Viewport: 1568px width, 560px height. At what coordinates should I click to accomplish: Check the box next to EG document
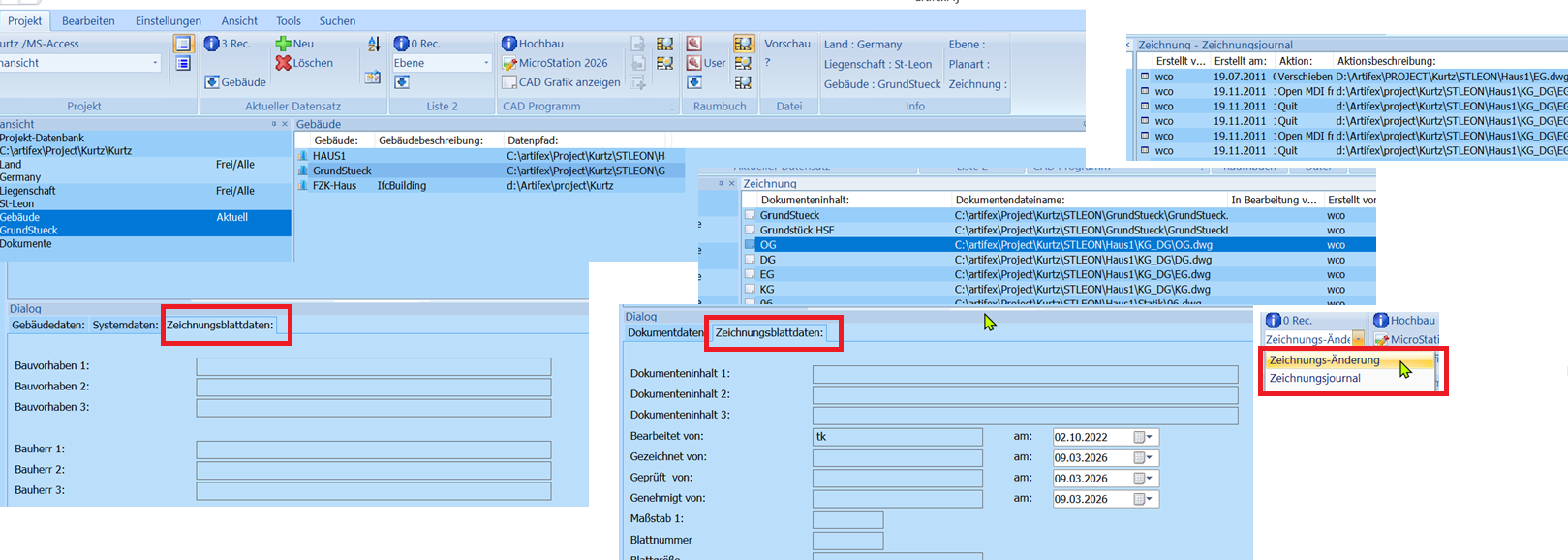(x=750, y=274)
